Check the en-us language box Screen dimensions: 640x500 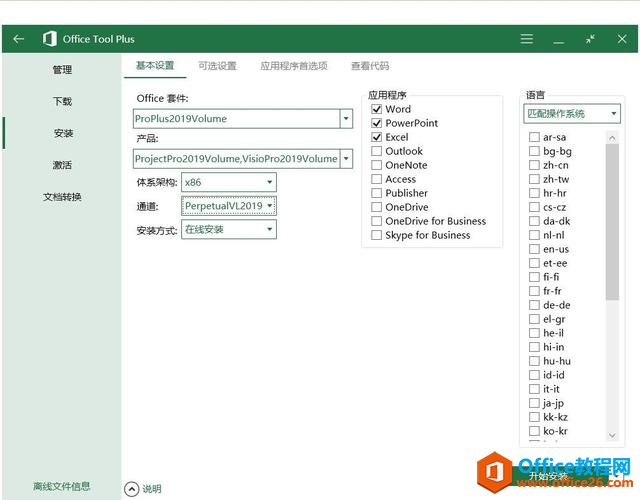(534, 249)
